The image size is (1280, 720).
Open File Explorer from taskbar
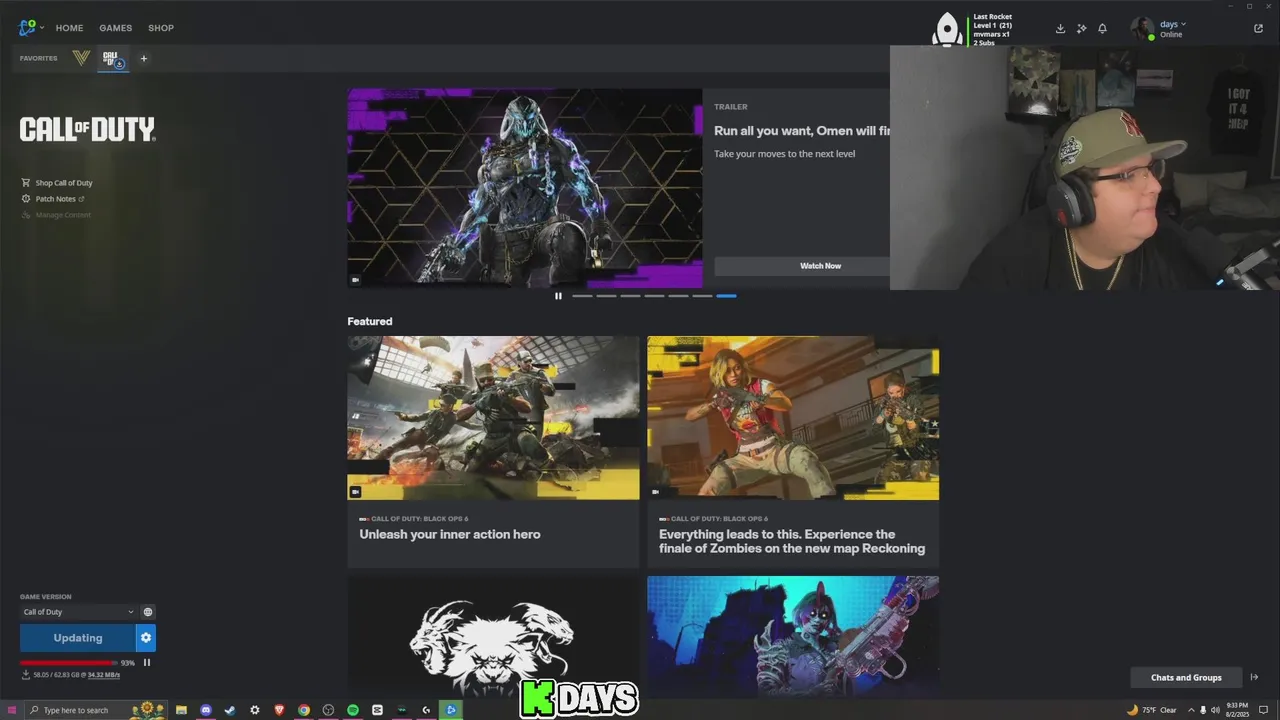click(181, 710)
